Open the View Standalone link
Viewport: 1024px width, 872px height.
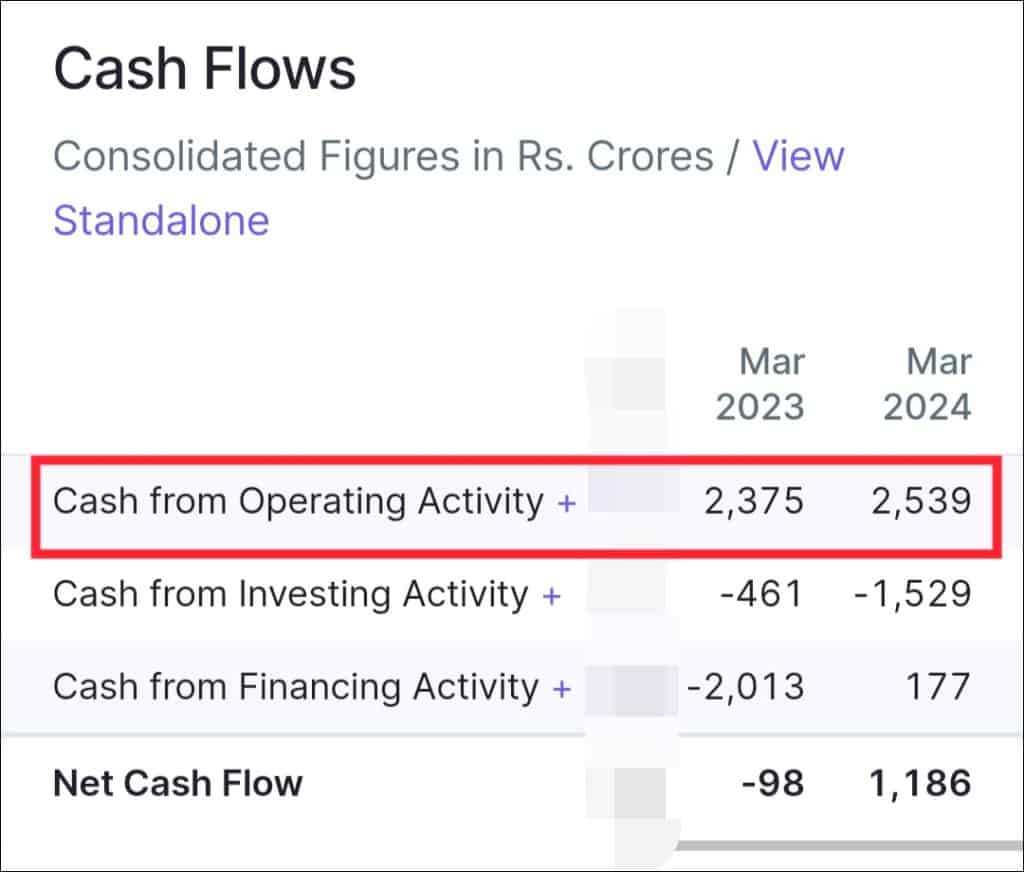(160, 220)
